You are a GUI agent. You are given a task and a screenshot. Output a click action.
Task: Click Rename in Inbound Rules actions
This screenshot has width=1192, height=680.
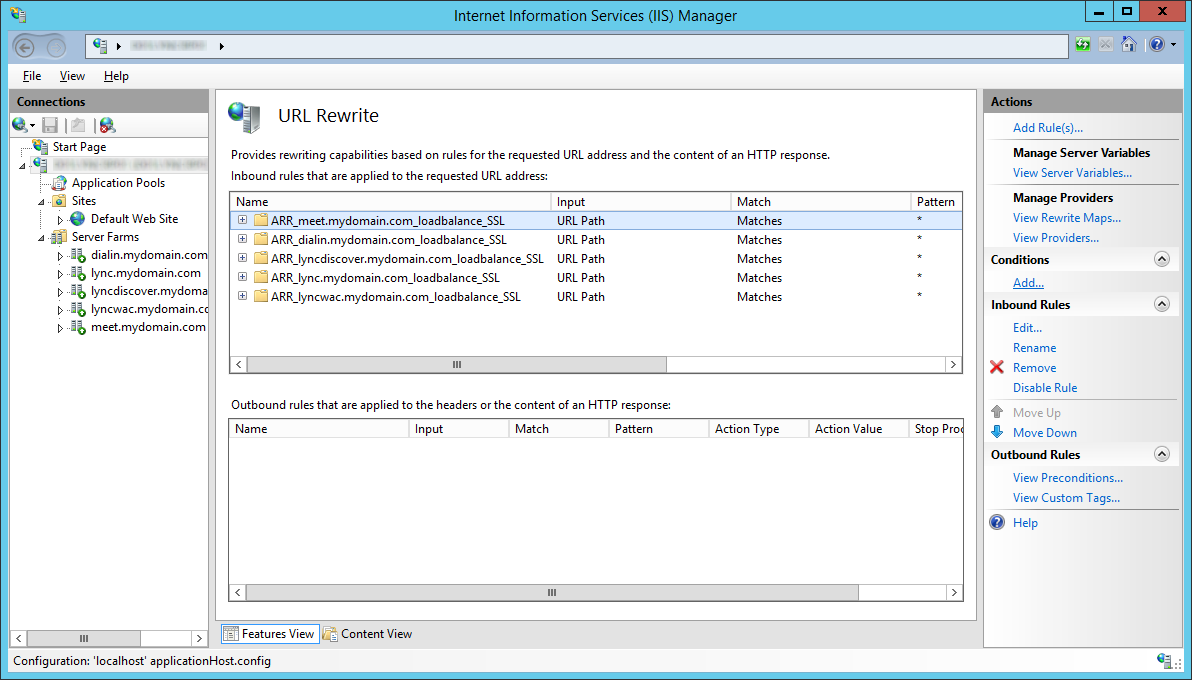point(1034,348)
